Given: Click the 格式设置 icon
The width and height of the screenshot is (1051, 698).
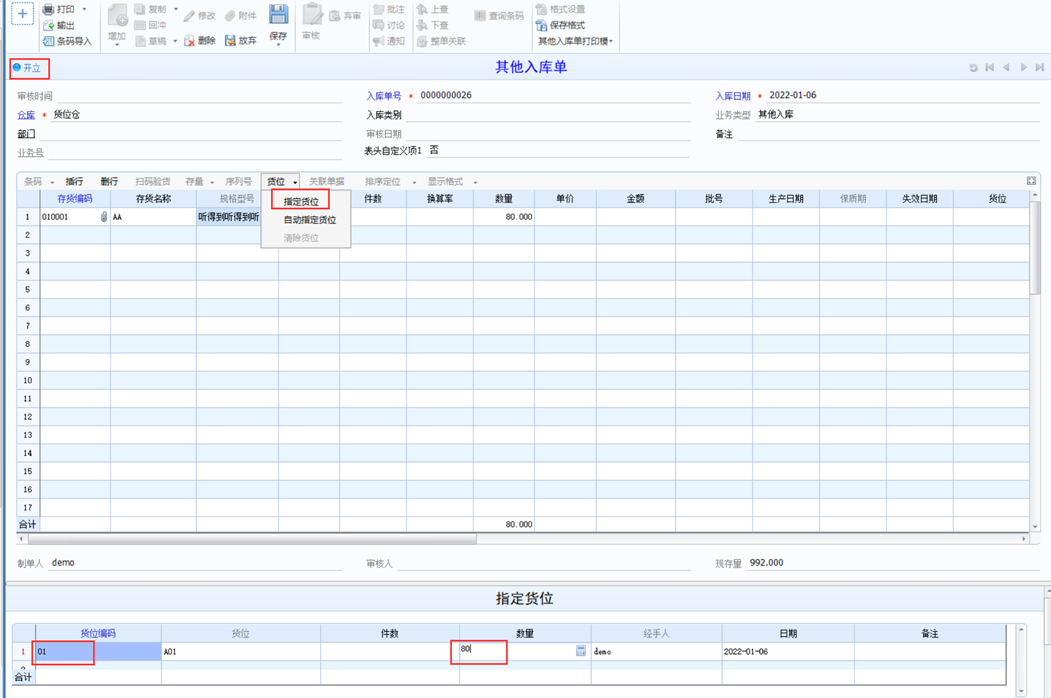Looking at the screenshot, I should 542,9.
